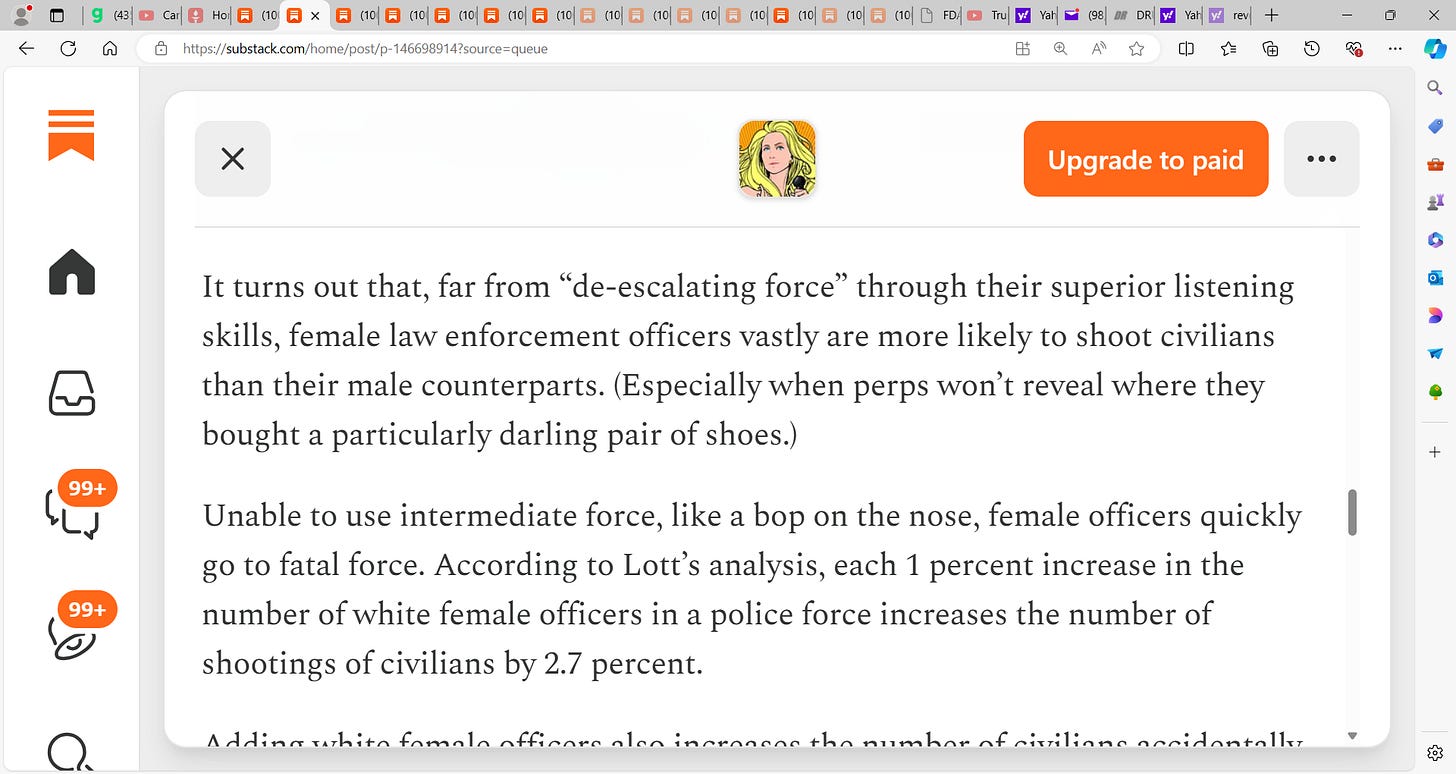Screen dimensions: 1456x774
Task: Go back using browser back arrow
Action: (27, 48)
